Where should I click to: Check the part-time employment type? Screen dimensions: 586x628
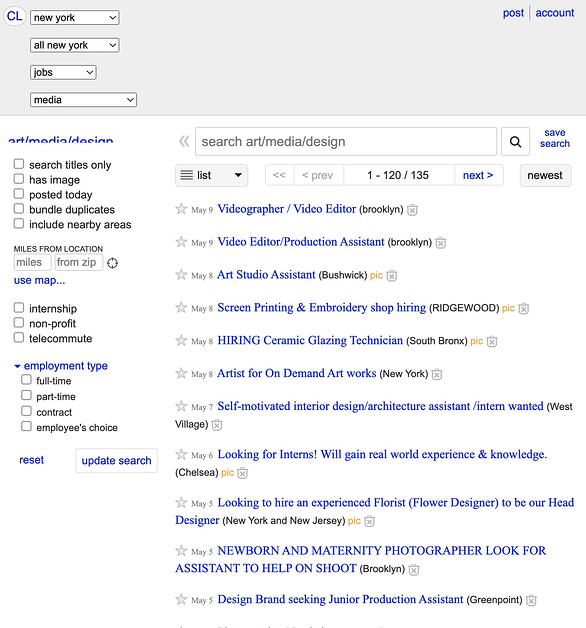[x=26, y=395]
